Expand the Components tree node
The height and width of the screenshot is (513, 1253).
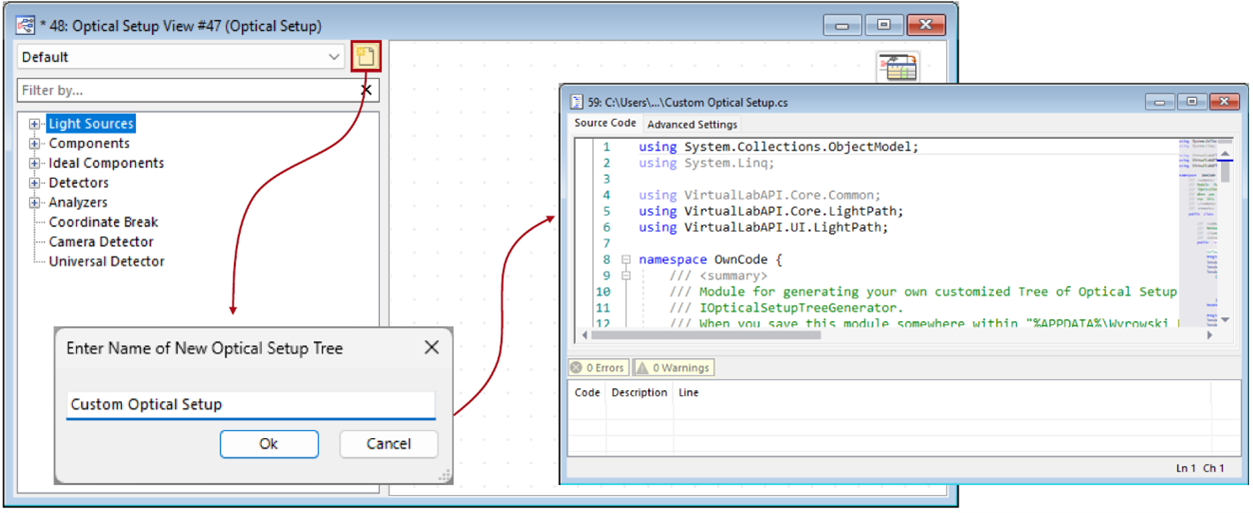[x=35, y=144]
